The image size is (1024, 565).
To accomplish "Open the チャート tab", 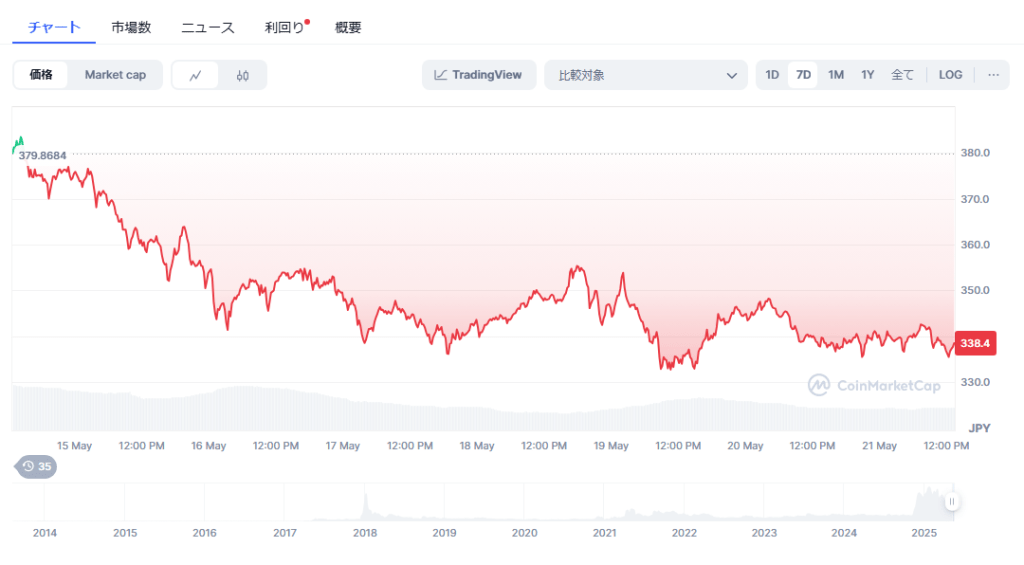I will coord(54,27).
